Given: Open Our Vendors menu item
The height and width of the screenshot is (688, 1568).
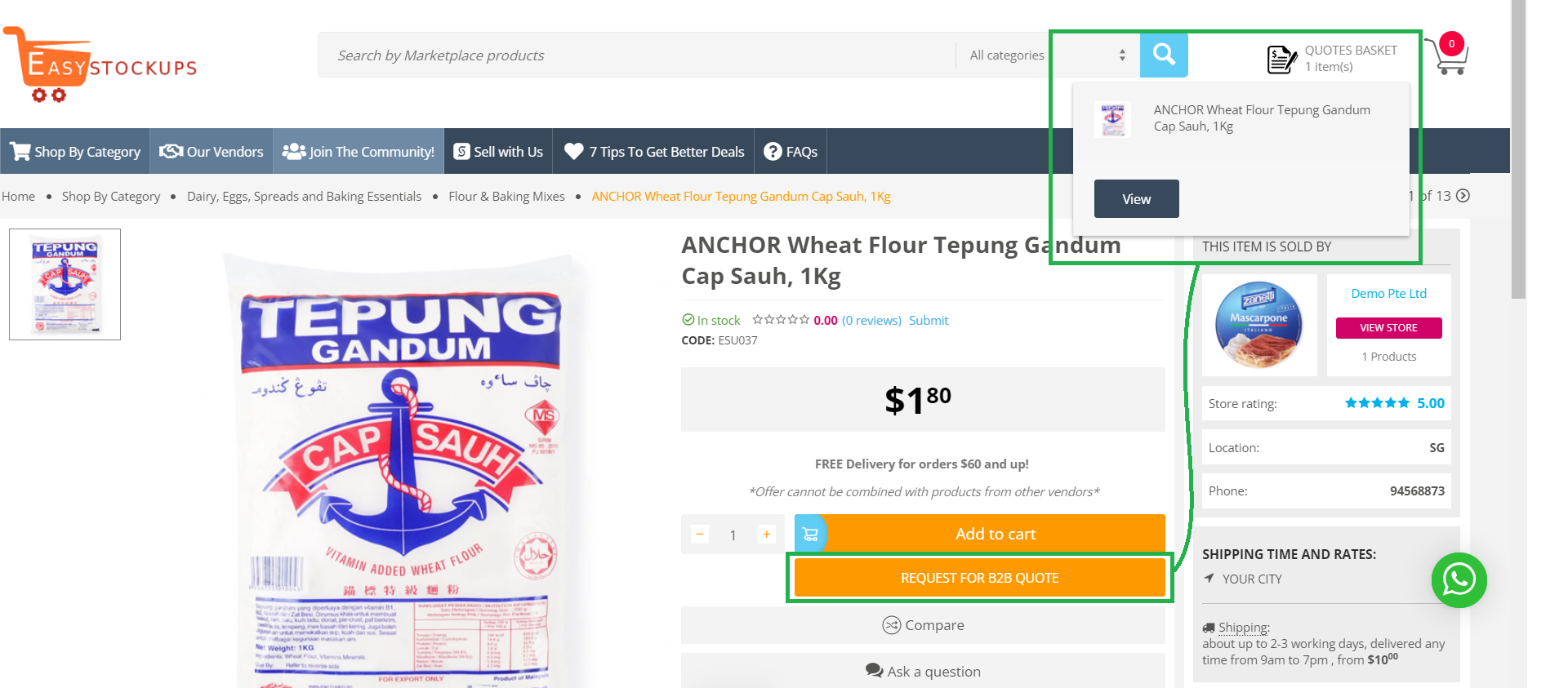Looking at the screenshot, I should point(212,152).
